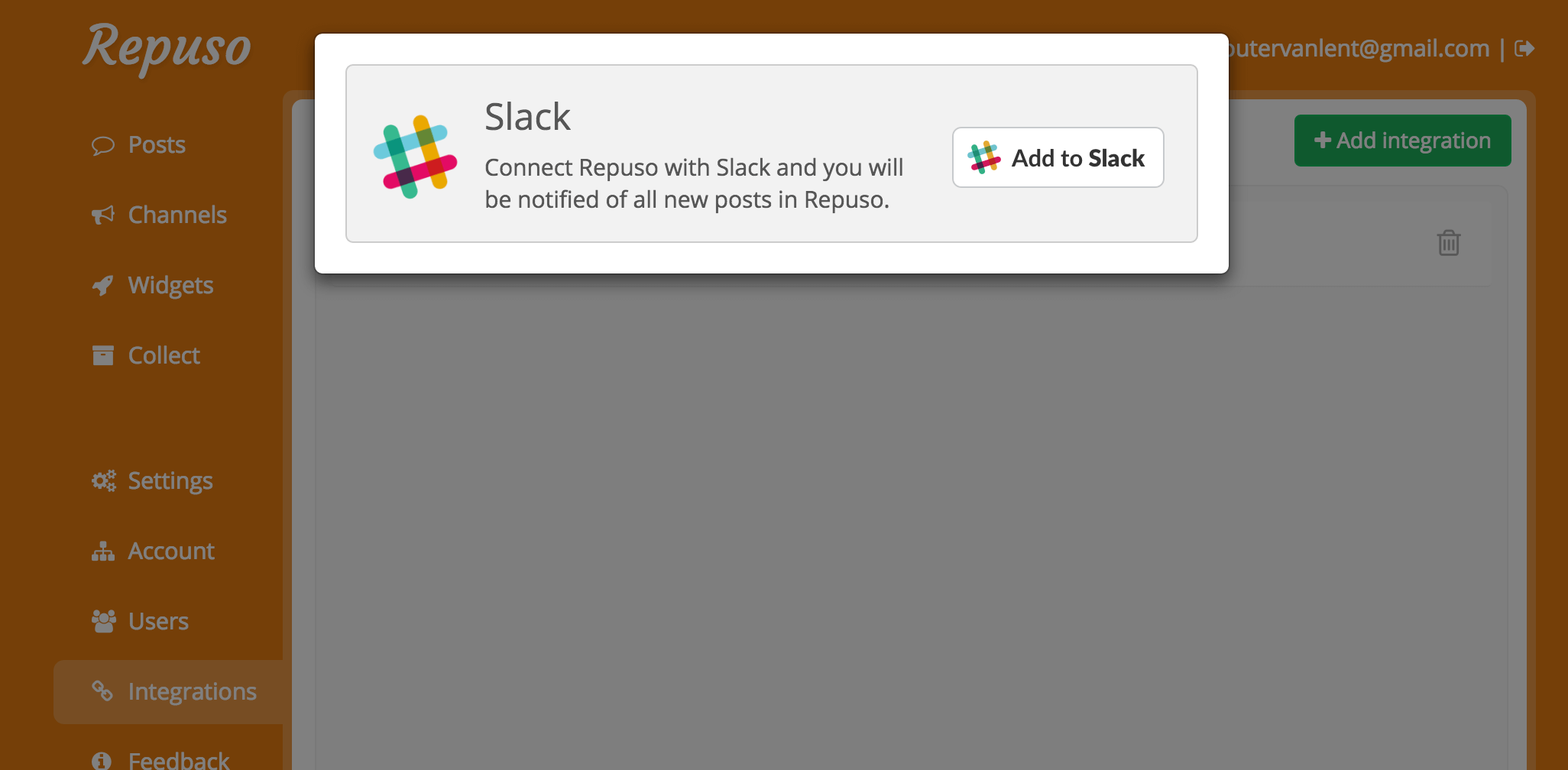Log out using the sign-out icon

click(1524, 49)
